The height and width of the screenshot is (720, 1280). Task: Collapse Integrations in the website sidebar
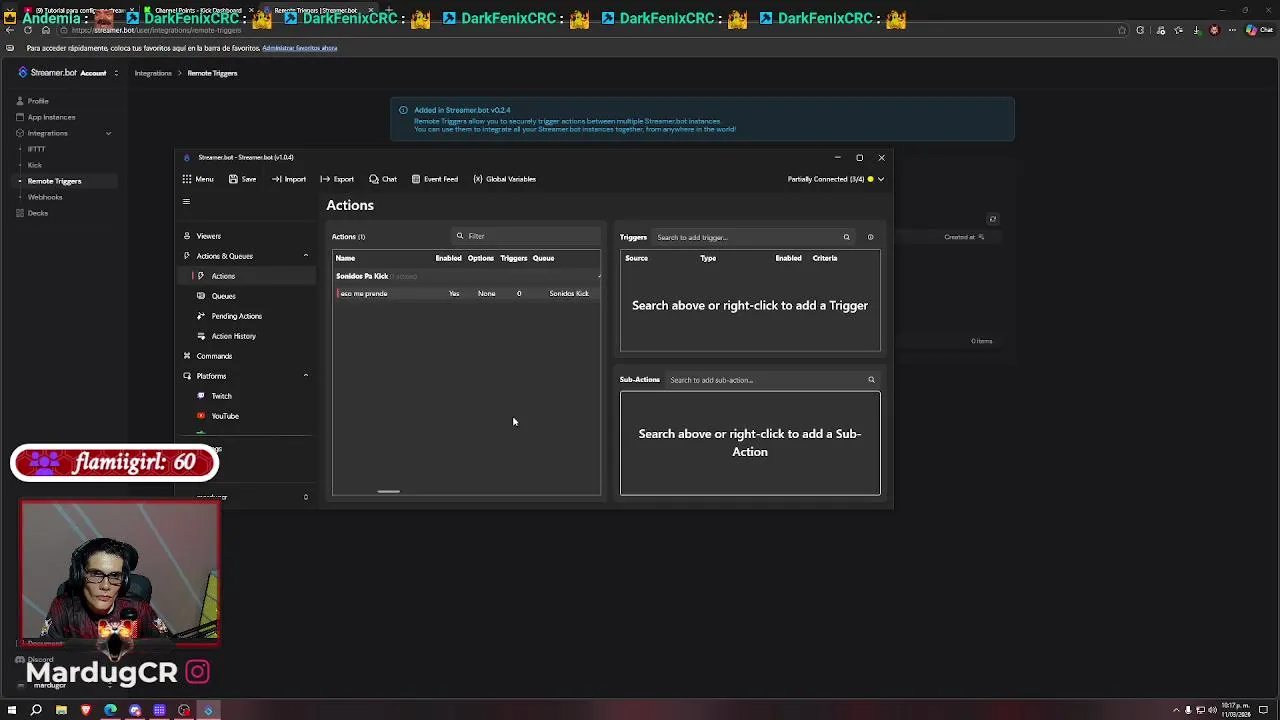tap(108, 133)
